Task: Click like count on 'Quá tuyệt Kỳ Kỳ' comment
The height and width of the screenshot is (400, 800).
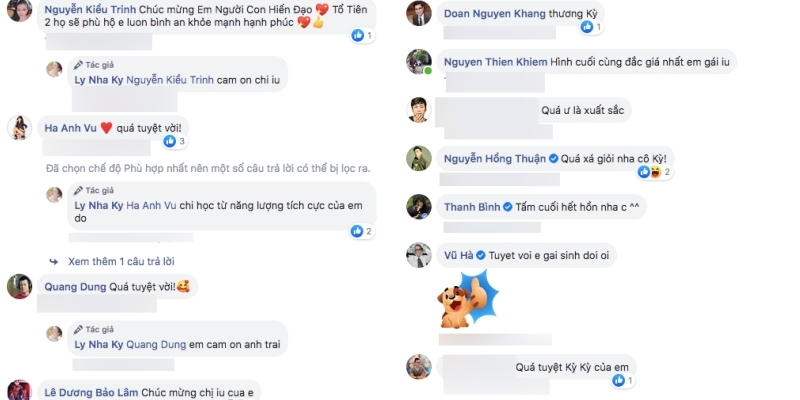Action: [623, 380]
